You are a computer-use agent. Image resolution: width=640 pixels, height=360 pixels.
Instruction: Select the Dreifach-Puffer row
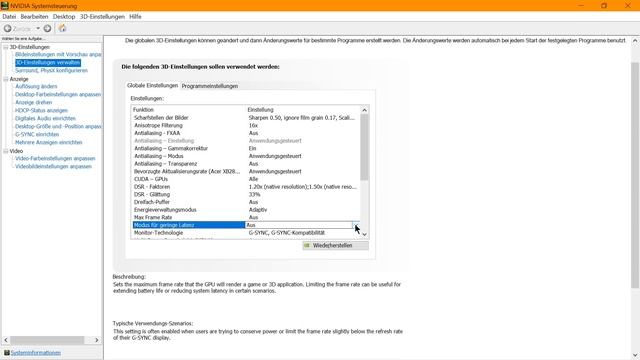[x=246, y=202]
